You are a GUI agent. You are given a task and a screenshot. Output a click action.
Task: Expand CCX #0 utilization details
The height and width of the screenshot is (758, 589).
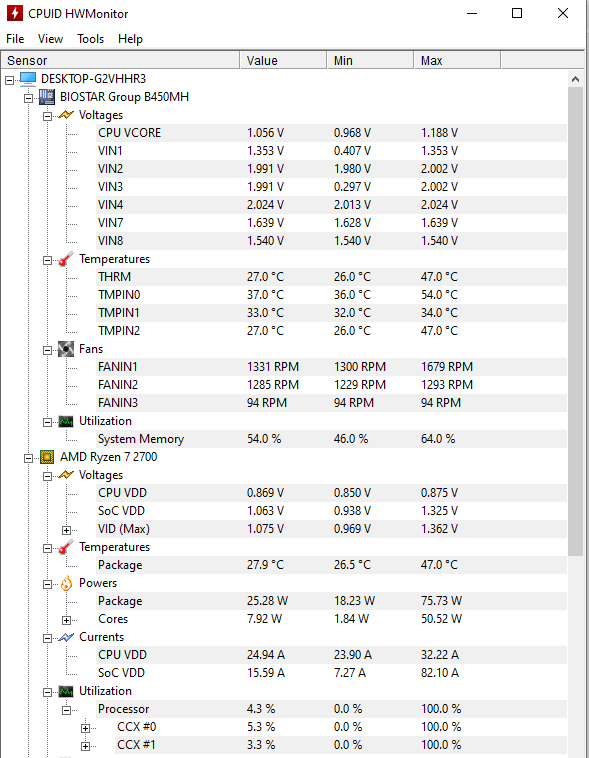point(86,728)
